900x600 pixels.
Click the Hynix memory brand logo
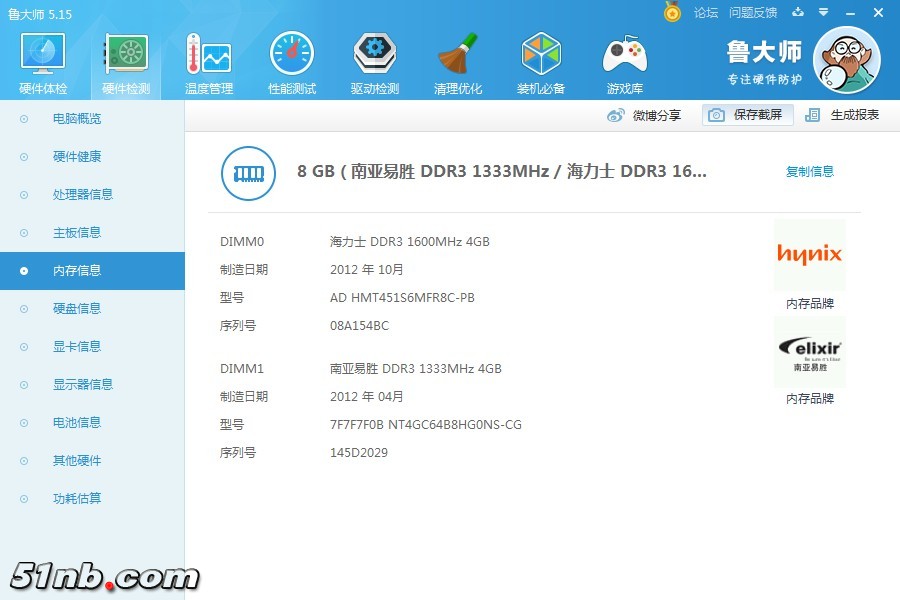tap(809, 255)
